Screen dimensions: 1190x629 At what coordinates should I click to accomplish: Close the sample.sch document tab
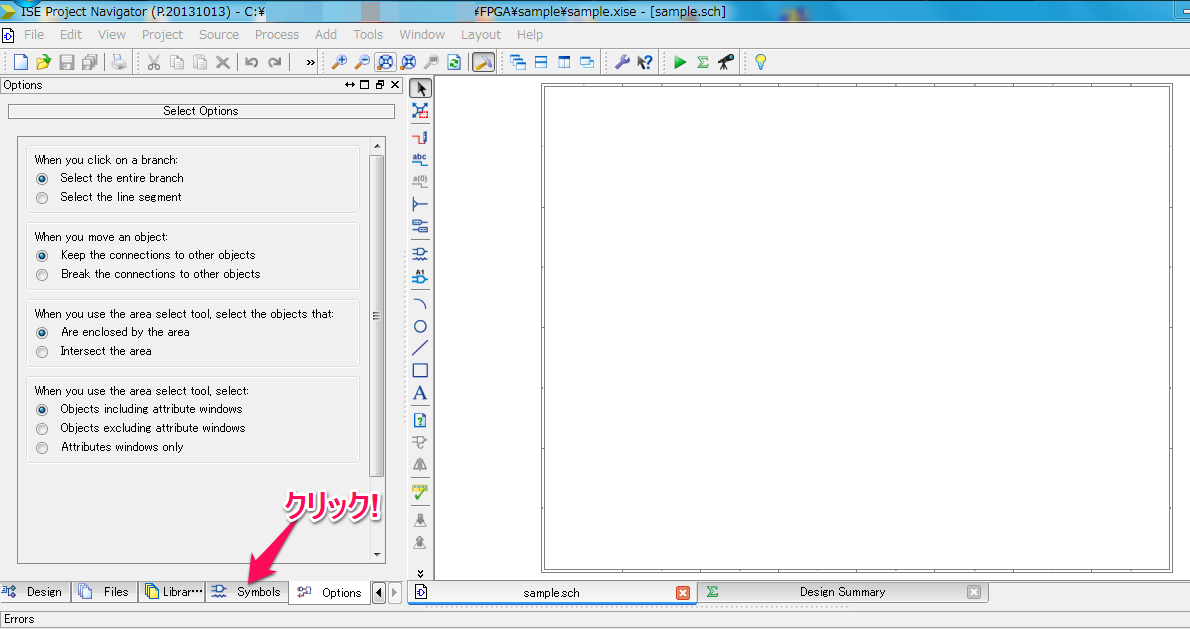pyautogui.click(x=683, y=593)
